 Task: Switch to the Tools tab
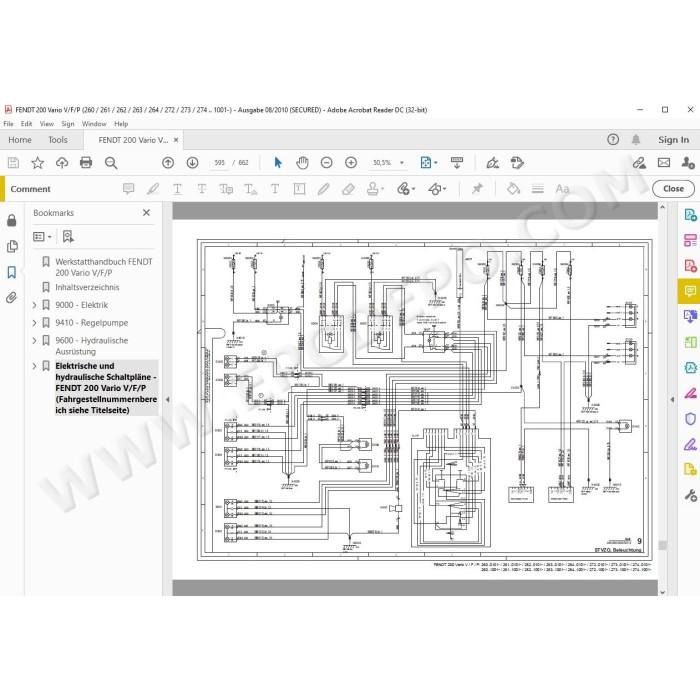tap(58, 140)
